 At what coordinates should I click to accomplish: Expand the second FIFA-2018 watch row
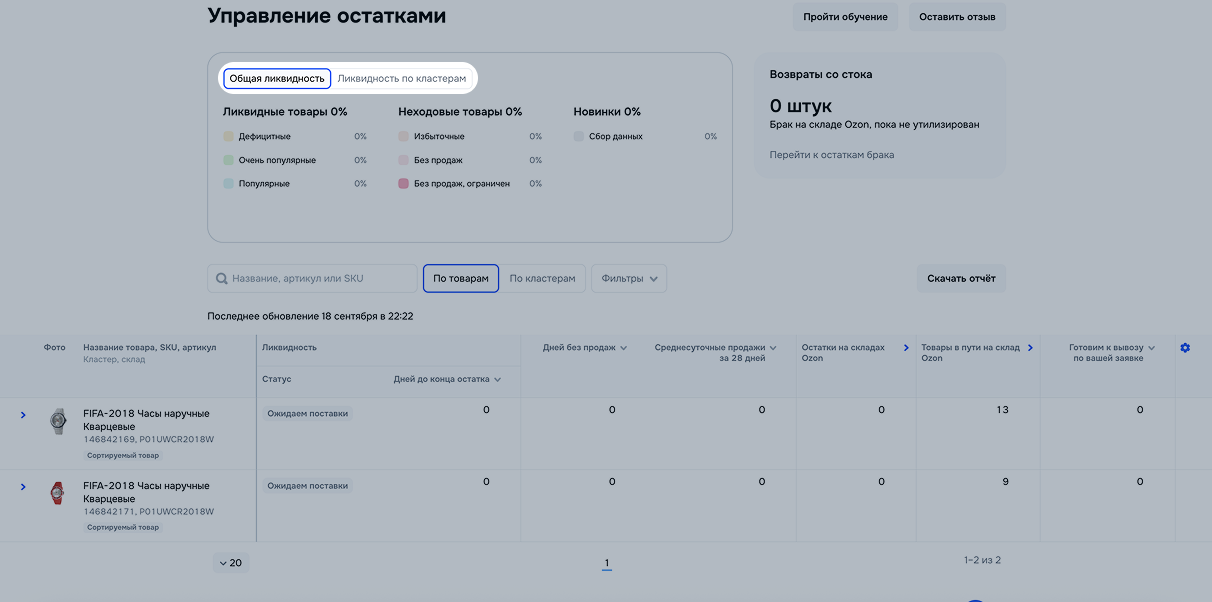pyautogui.click(x=23, y=487)
